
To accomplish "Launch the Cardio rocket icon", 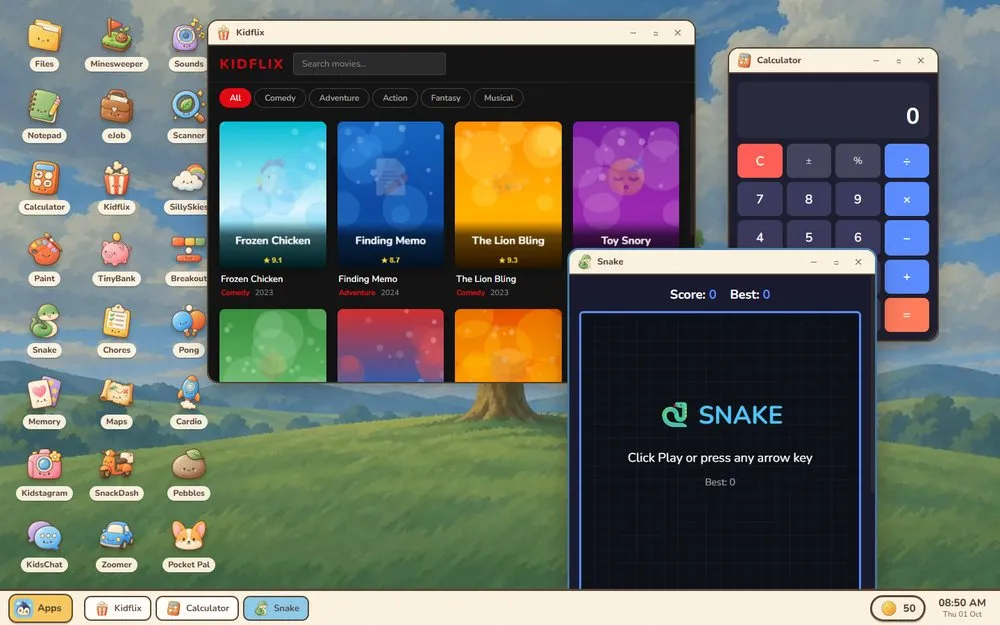I will point(189,401).
